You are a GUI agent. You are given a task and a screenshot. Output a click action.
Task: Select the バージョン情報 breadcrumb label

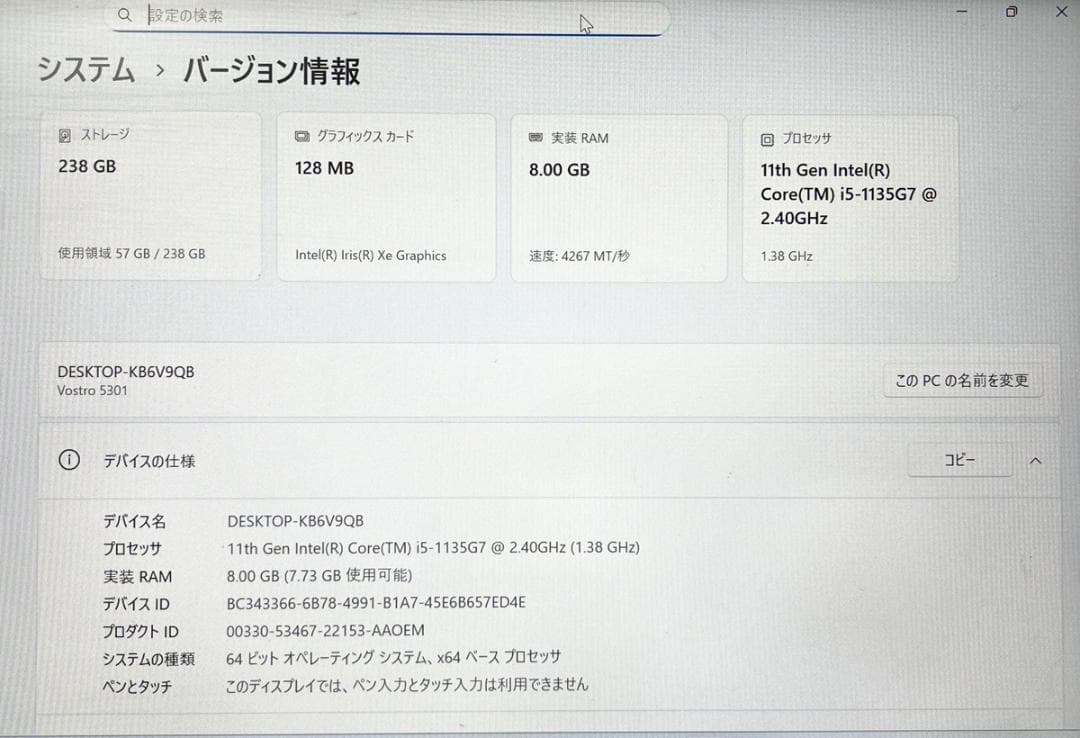click(x=271, y=70)
